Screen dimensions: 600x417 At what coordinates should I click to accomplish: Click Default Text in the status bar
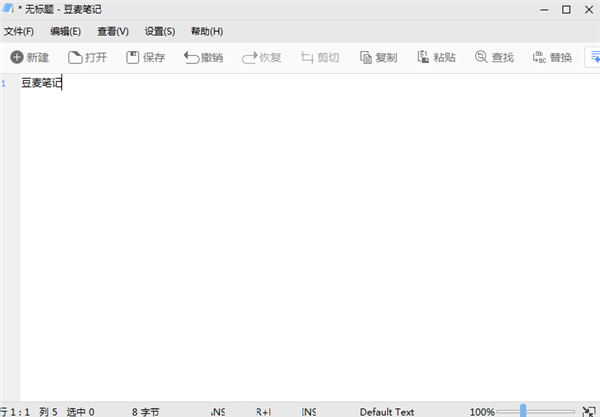[x=387, y=411]
